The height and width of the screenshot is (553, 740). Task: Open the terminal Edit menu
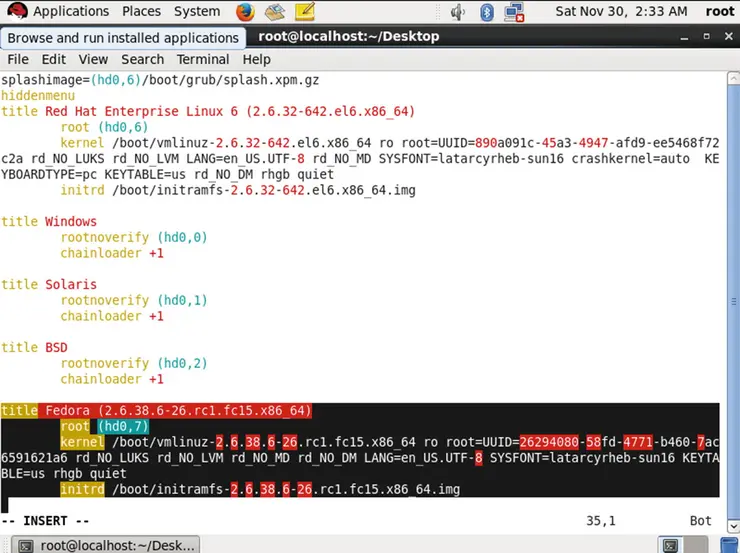click(x=54, y=59)
